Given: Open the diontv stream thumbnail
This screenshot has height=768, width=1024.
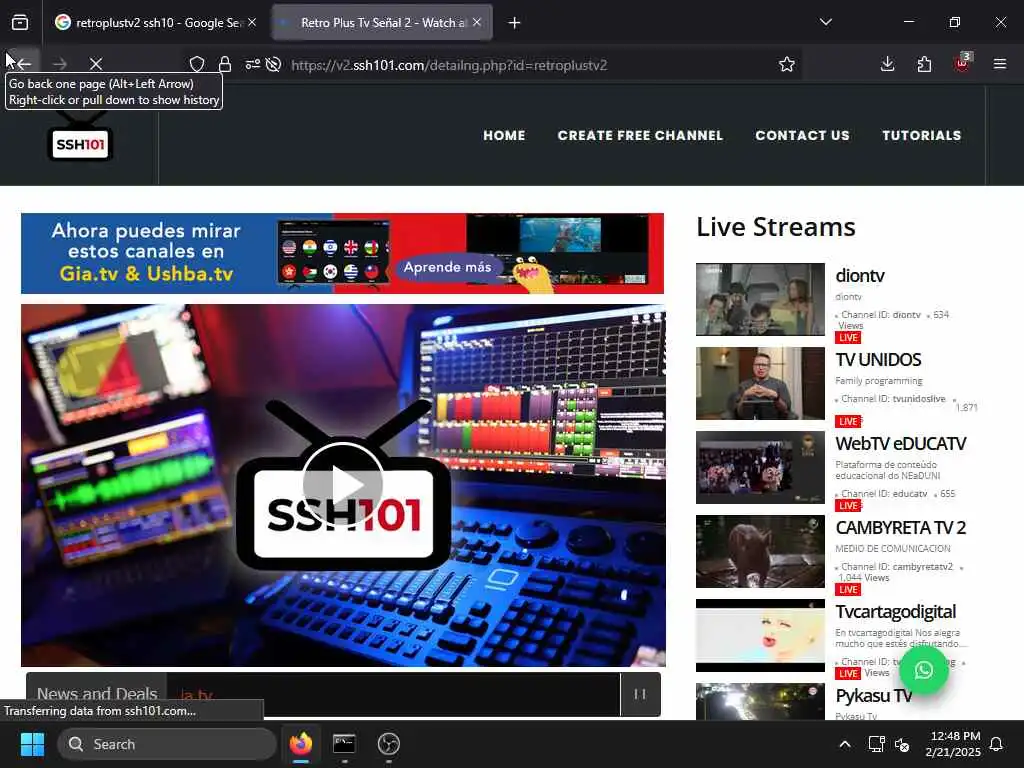Looking at the screenshot, I should click(x=760, y=299).
